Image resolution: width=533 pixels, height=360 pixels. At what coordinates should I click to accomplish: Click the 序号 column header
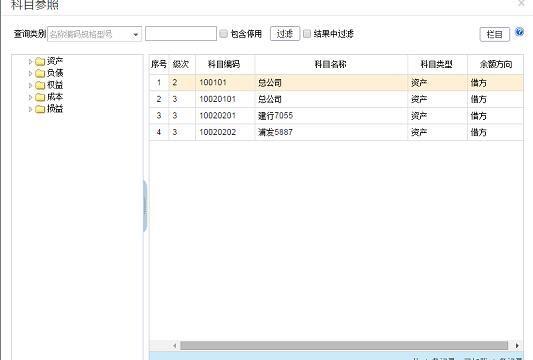click(x=159, y=64)
